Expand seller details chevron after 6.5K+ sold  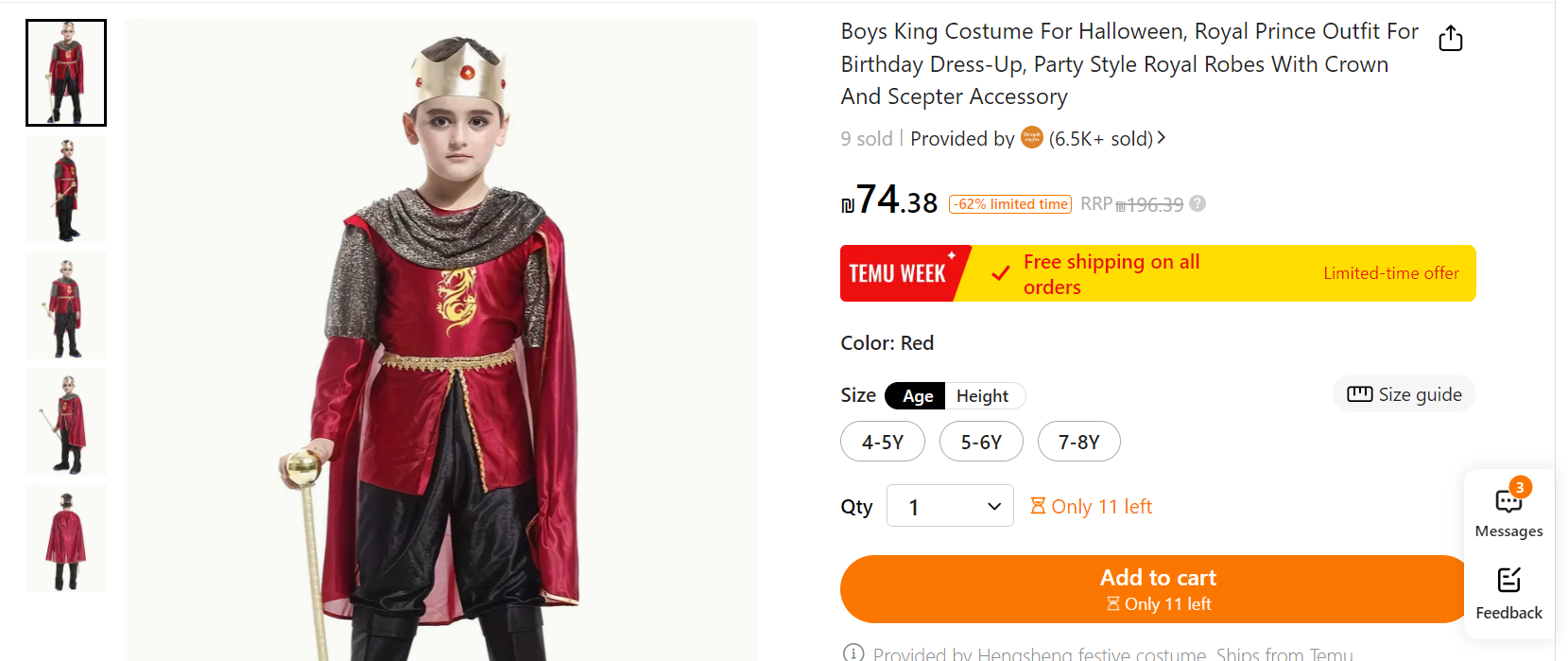tap(1162, 138)
